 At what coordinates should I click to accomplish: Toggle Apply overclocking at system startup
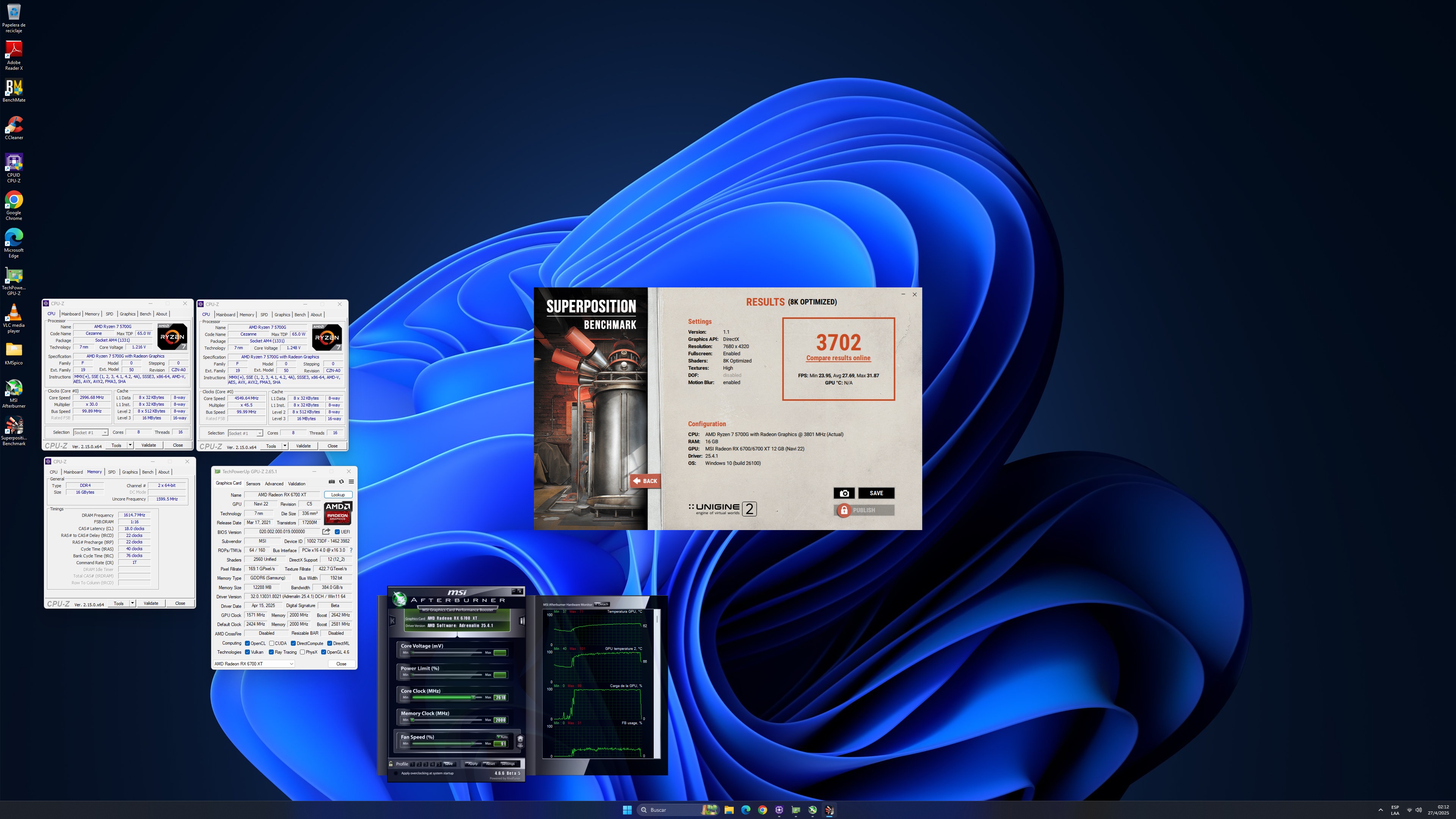[396, 773]
